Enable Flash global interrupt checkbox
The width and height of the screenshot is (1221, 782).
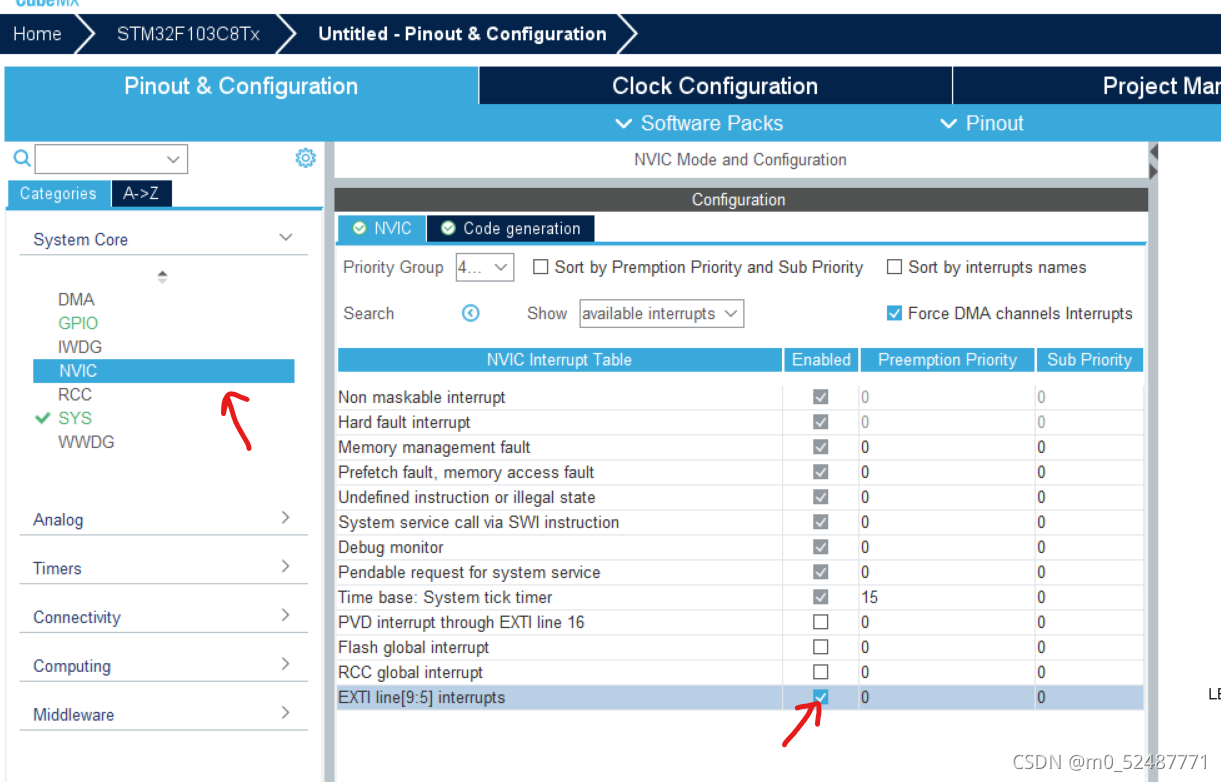(821, 647)
